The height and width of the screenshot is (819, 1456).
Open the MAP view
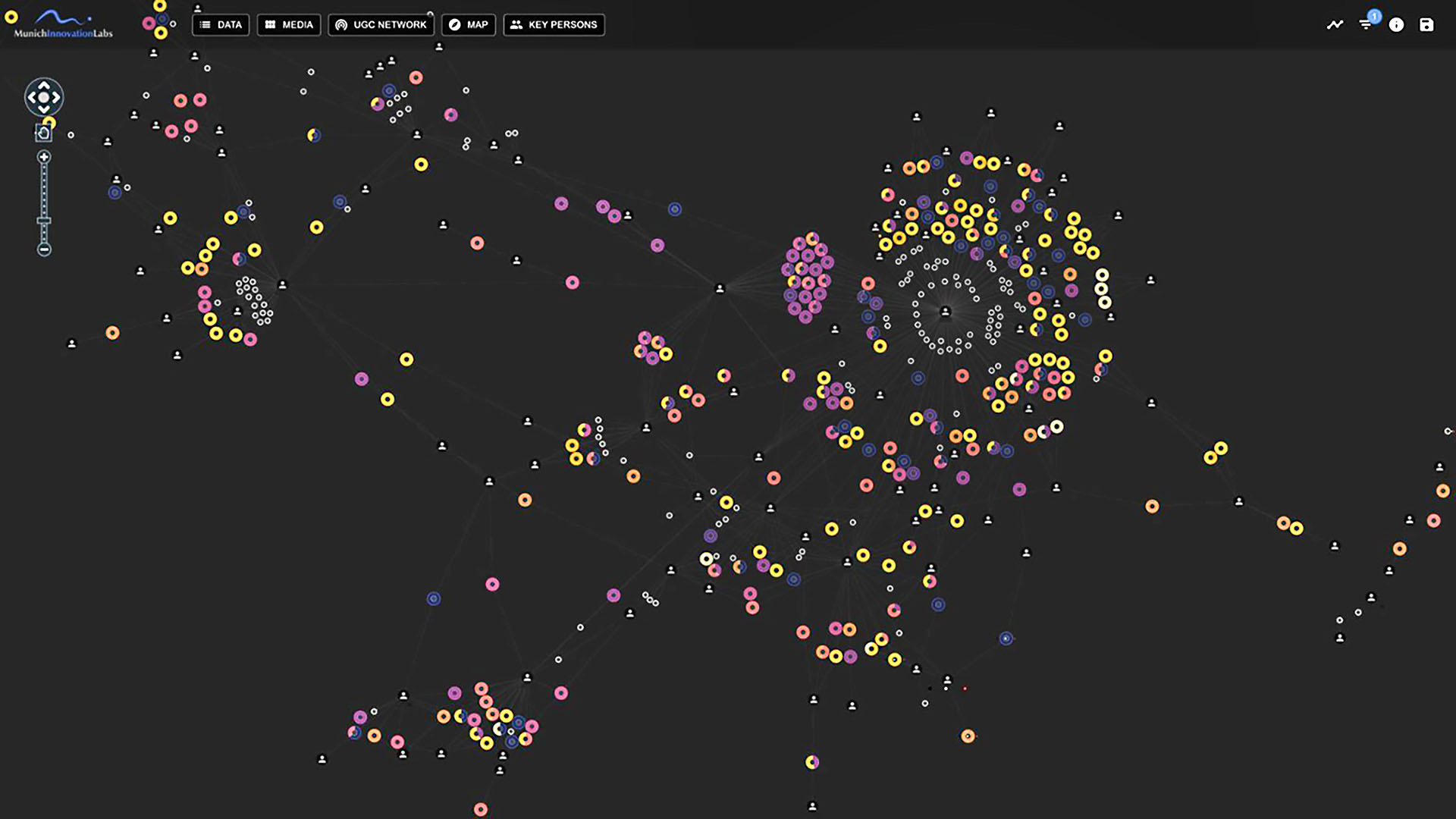coord(469,25)
